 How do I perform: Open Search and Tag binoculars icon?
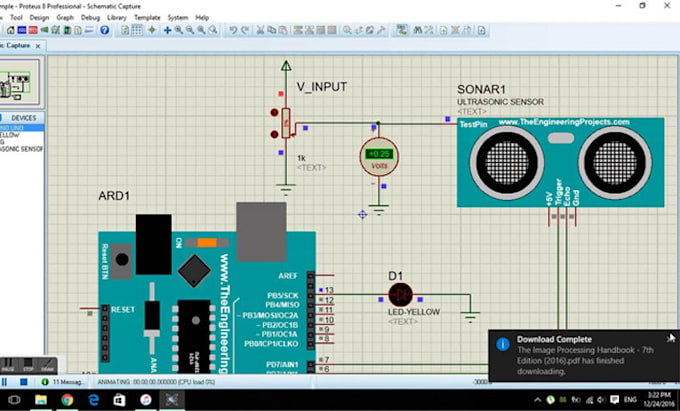[x=418, y=30]
